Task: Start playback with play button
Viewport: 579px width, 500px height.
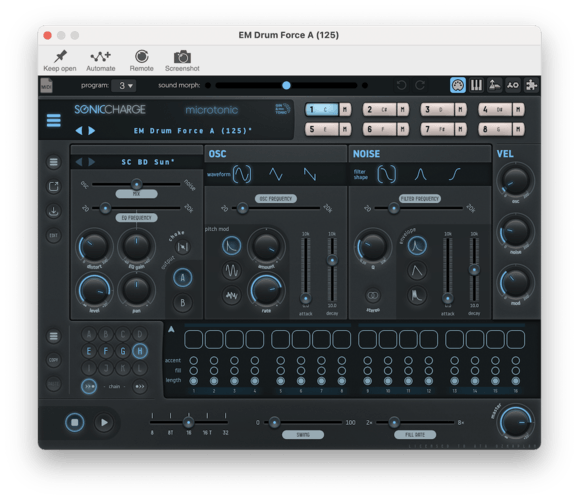Action: (104, 422)
